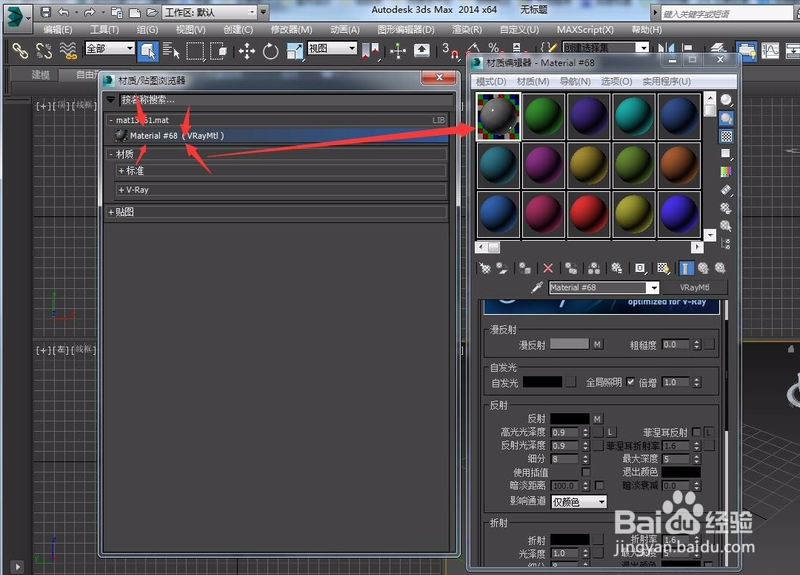800x575 pixels.
Task: Click the Select and Link tool icon
Action: 20,51
